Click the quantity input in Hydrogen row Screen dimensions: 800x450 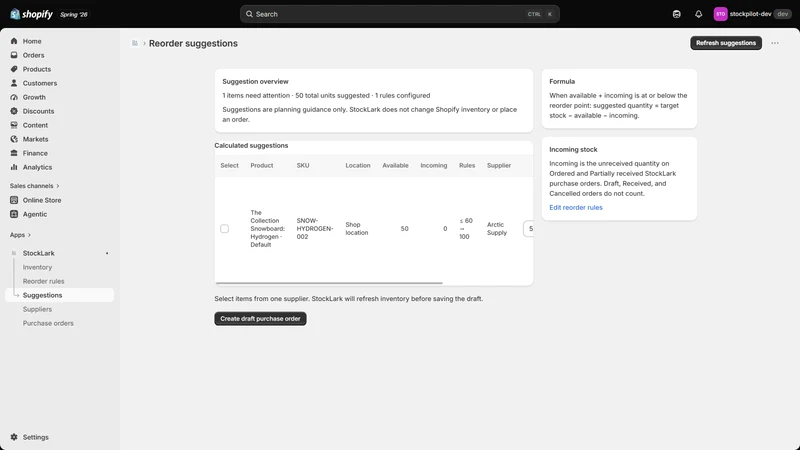pyautogui.click(x=529, y=229)
